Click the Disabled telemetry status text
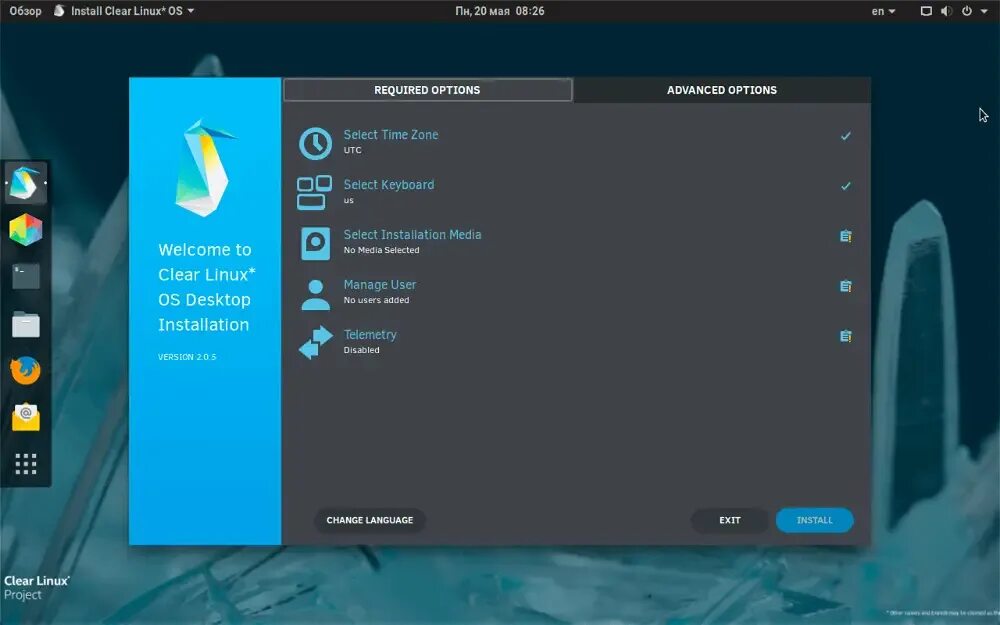The width and height of the screenshot is (1000, 625). click(x=362, y=350)
